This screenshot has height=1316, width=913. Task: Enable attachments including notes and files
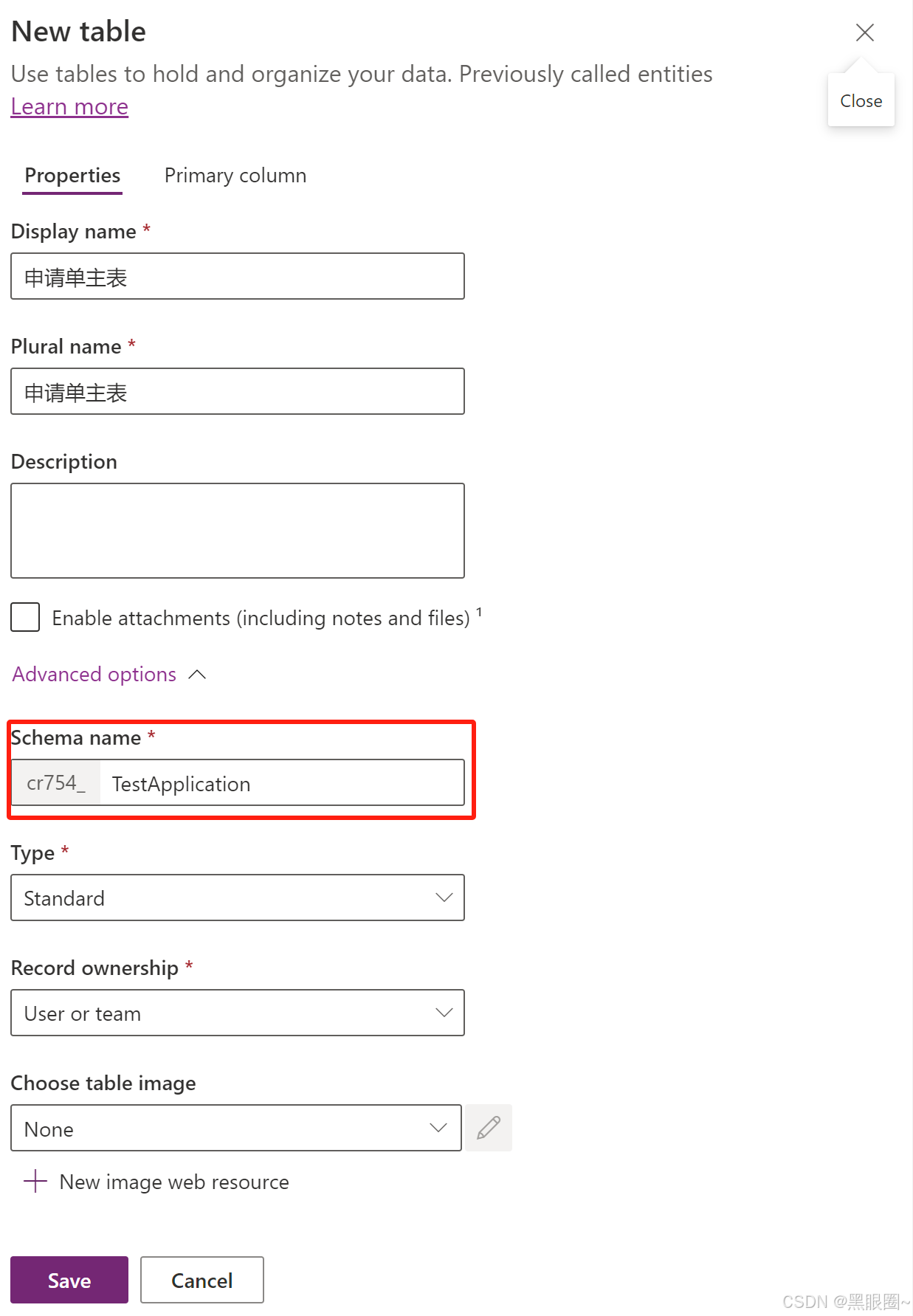click(x=24, y=617)
